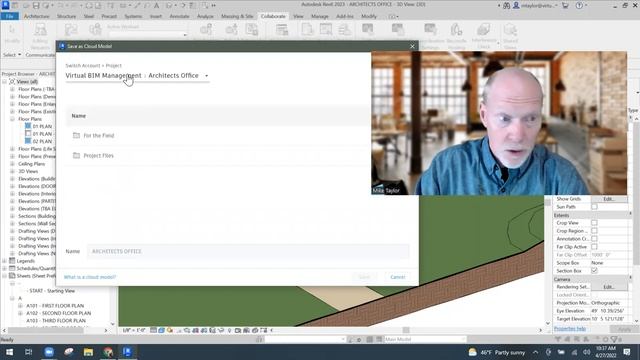The image size is (640, 360).
Task: Enable the Far Clip Active checkbox
Action: point(594,247)
